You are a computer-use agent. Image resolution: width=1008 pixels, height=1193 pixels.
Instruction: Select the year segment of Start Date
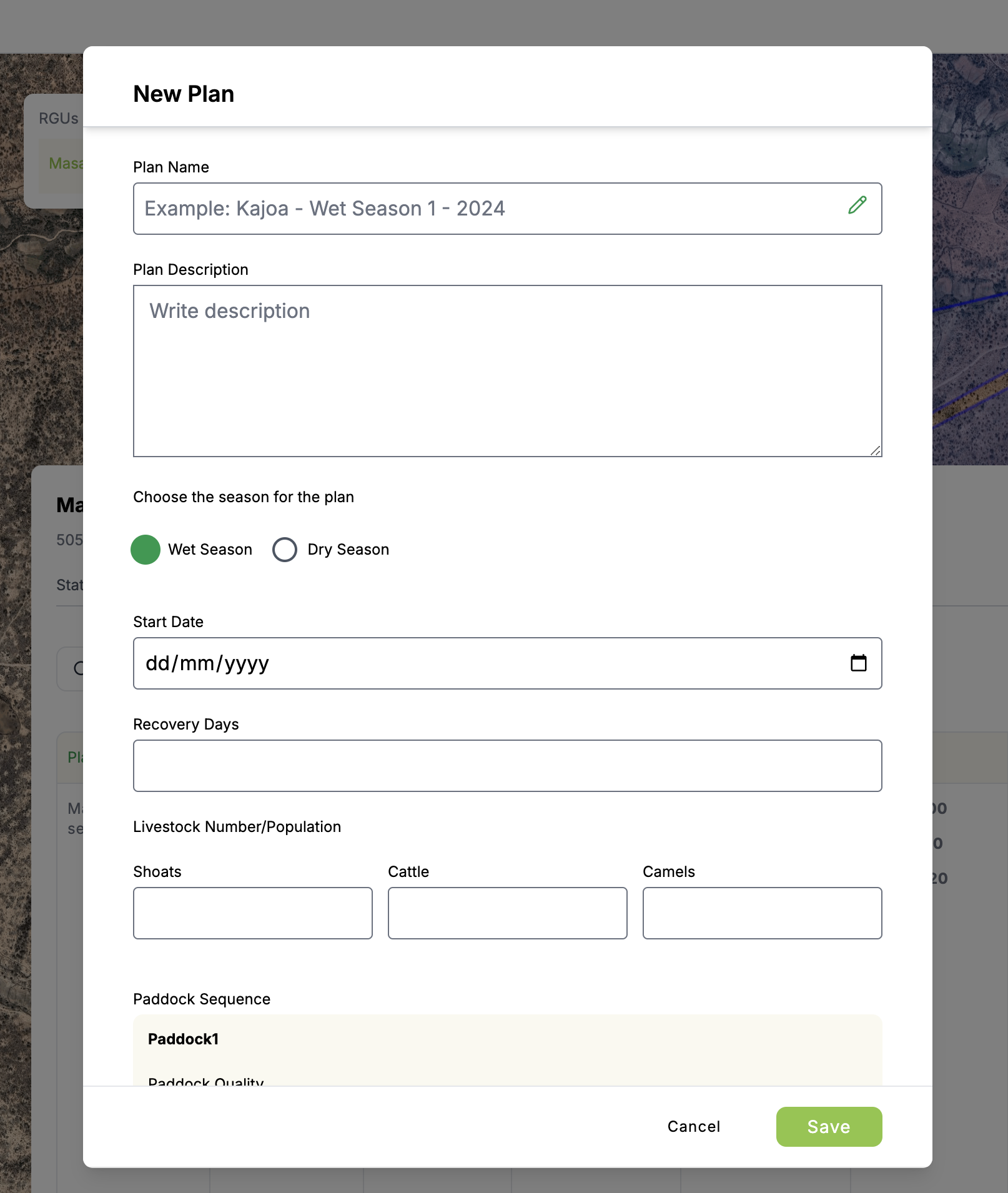[247, 663]
